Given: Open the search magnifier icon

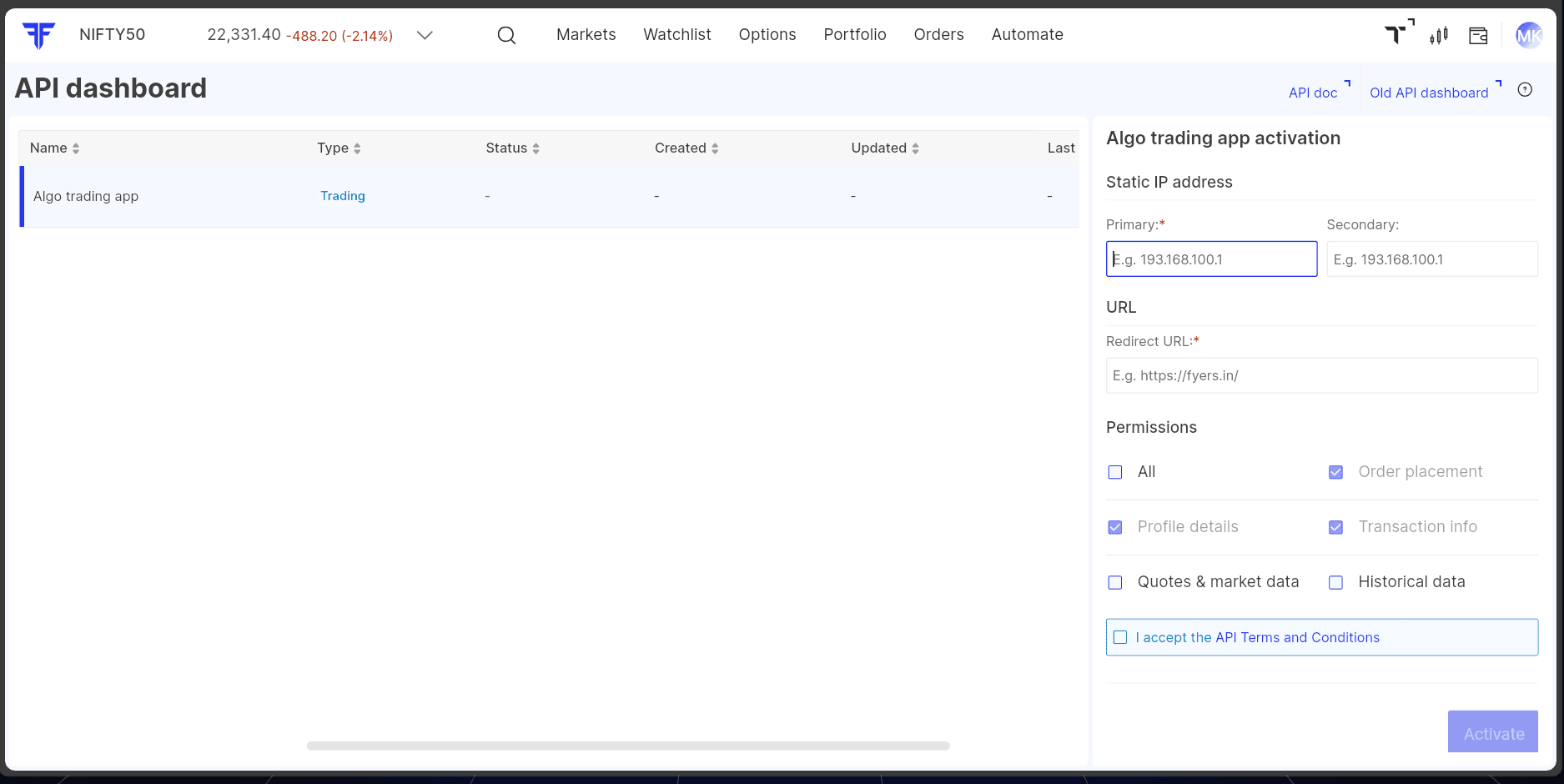Looking at the screenshot, I should point(506,35).
